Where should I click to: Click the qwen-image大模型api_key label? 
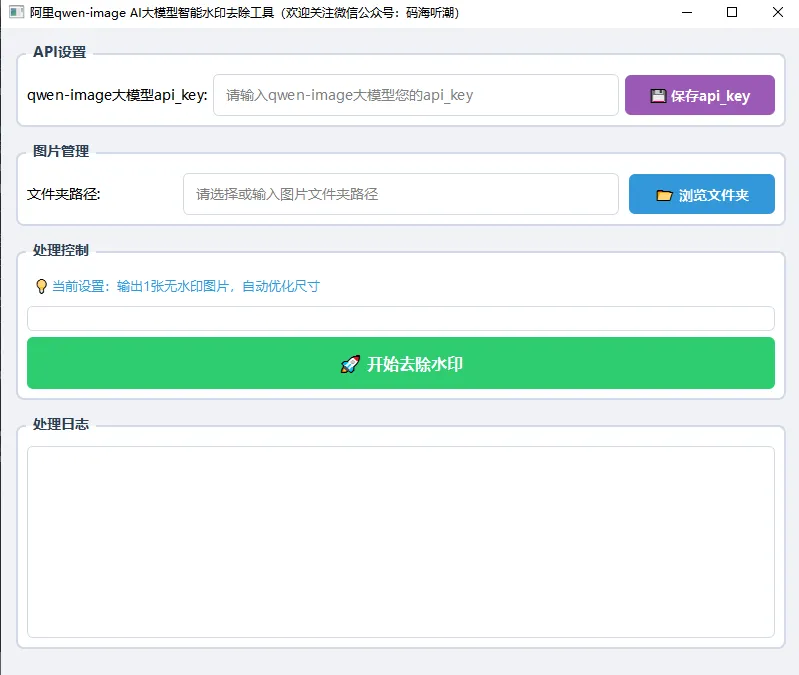(117, 95)
